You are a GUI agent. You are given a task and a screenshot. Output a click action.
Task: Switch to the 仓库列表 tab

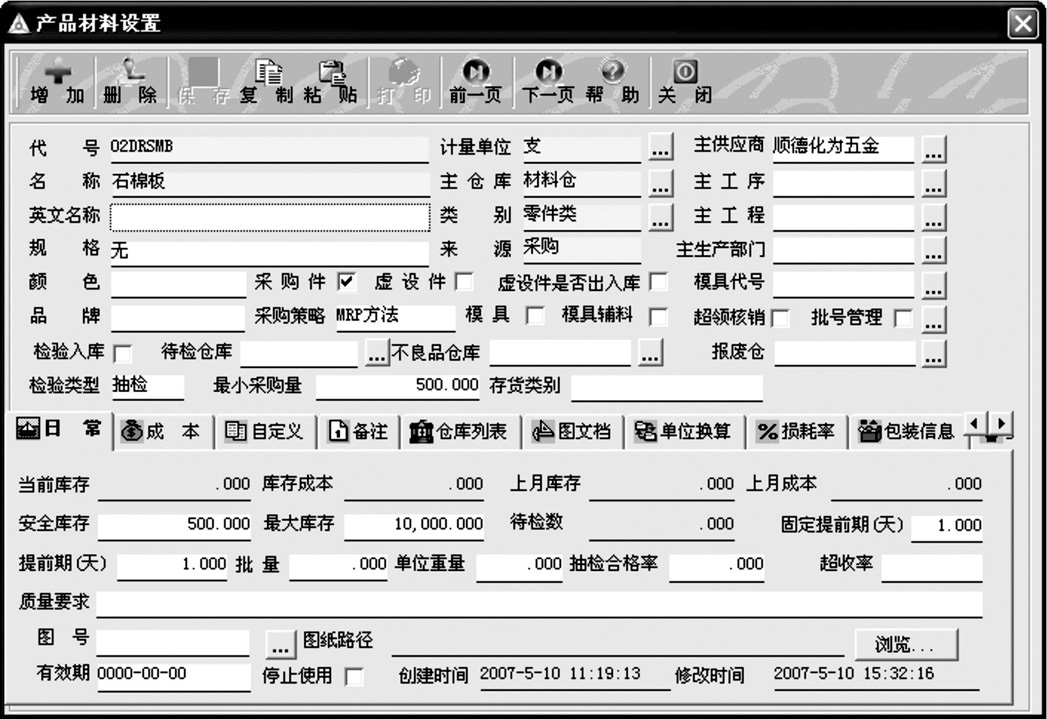[460, 431]
